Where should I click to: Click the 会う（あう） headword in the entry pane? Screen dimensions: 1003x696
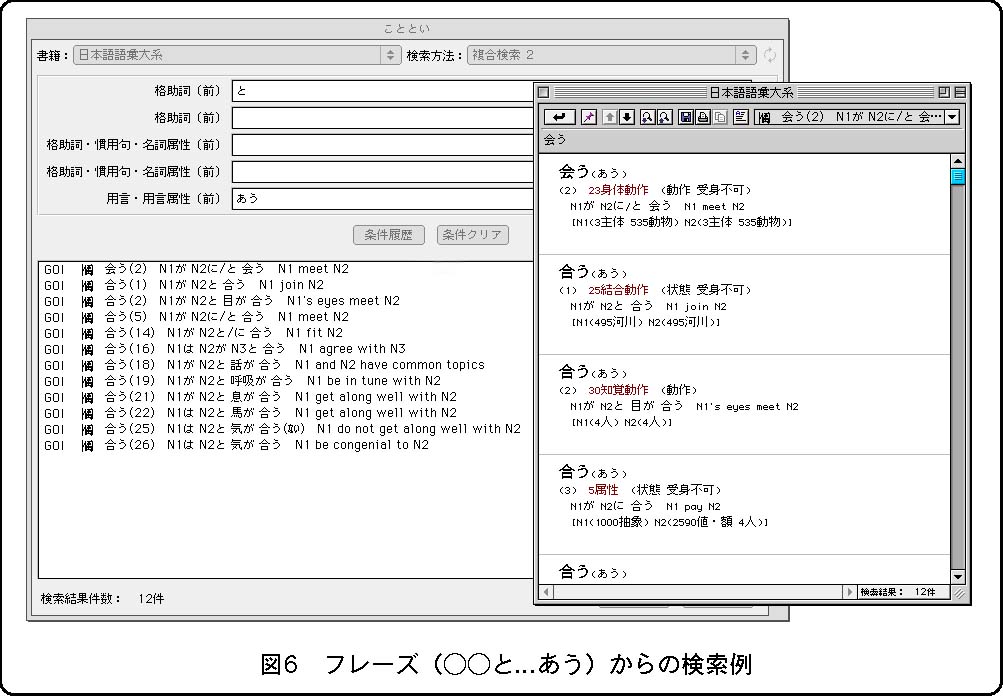(593, 171)
